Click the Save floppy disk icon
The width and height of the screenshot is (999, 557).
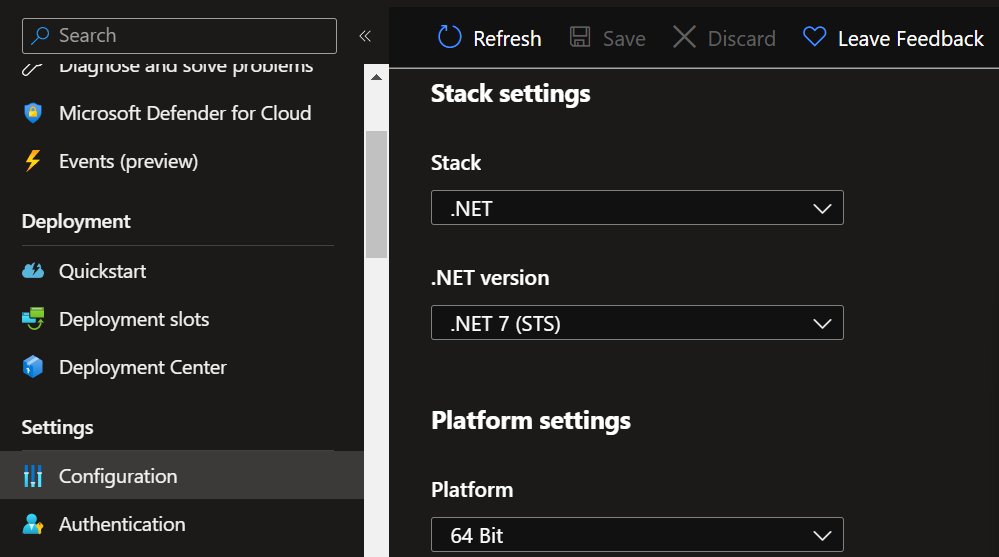click(x=580, y=37)
